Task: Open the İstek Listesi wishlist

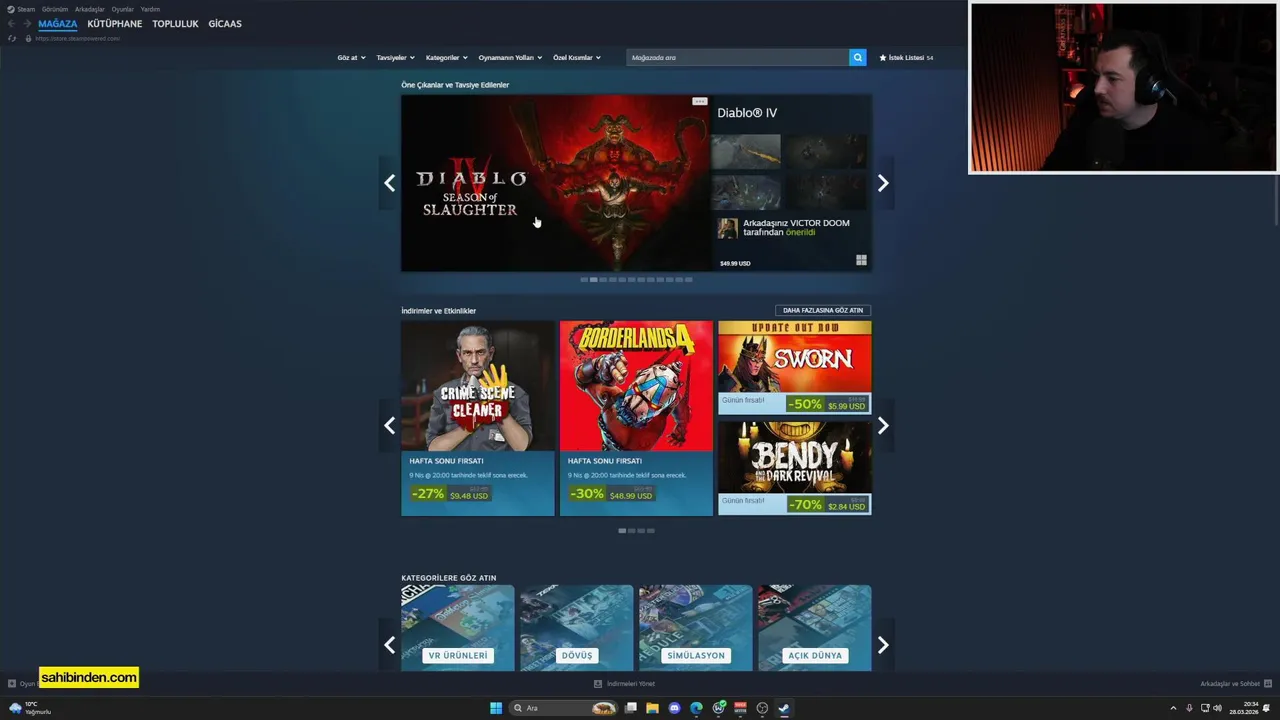Action: click(x=906, y=57)
